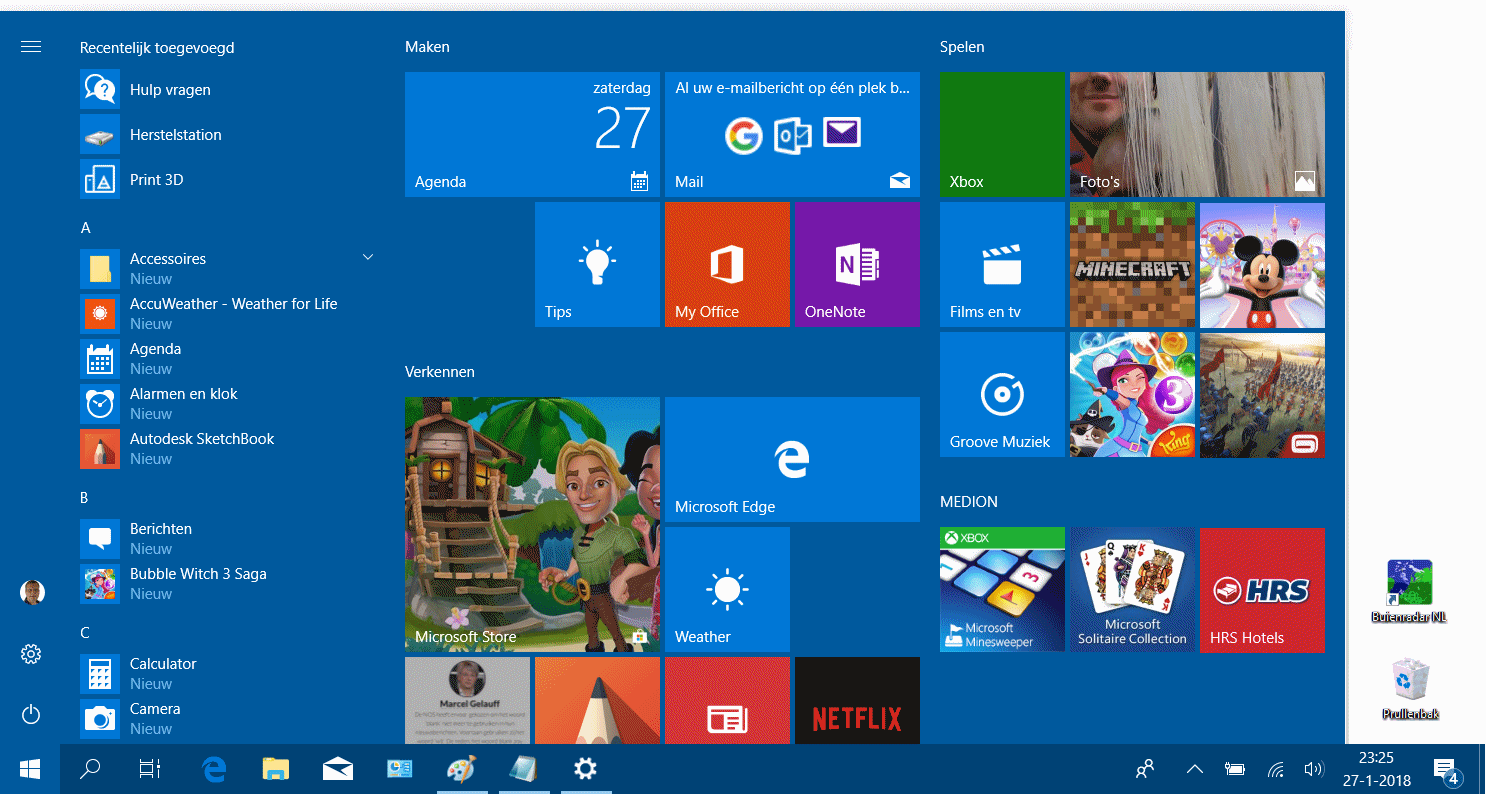Launch the Microsoft Minesweeper tile
1486x794 pixels.
tap(1002, 589)
